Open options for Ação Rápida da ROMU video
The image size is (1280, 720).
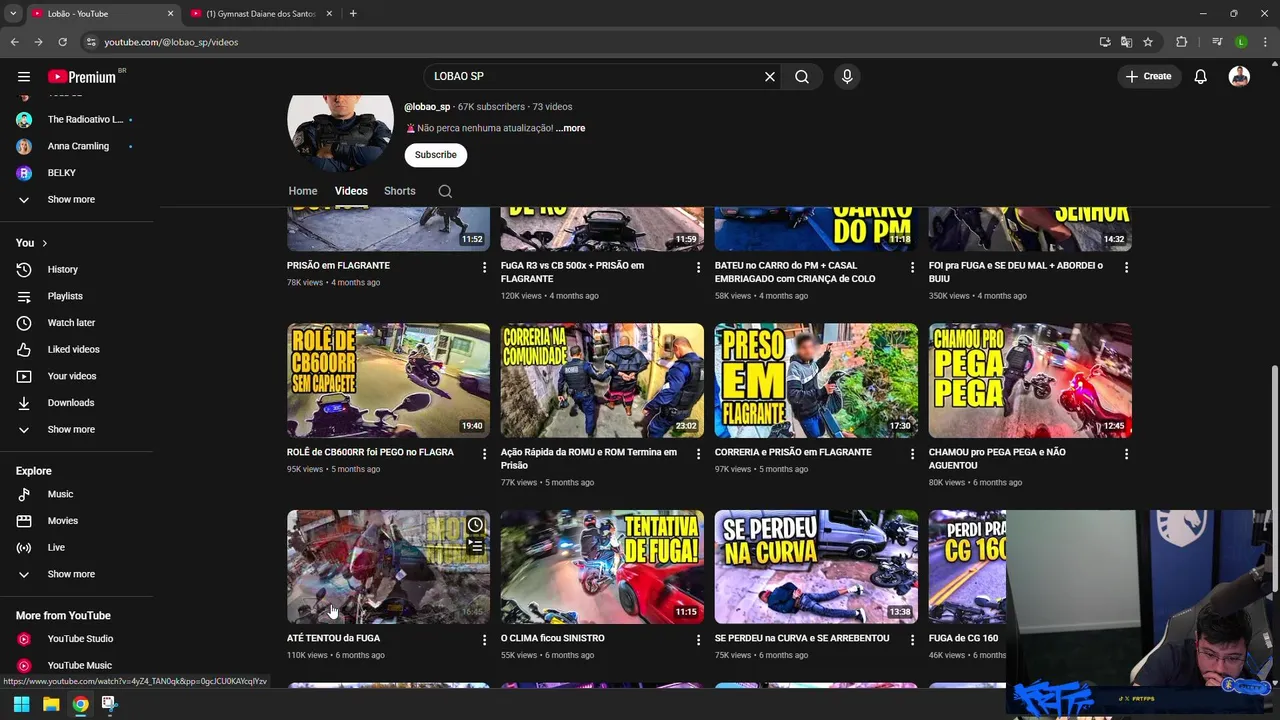coord(698,454)
